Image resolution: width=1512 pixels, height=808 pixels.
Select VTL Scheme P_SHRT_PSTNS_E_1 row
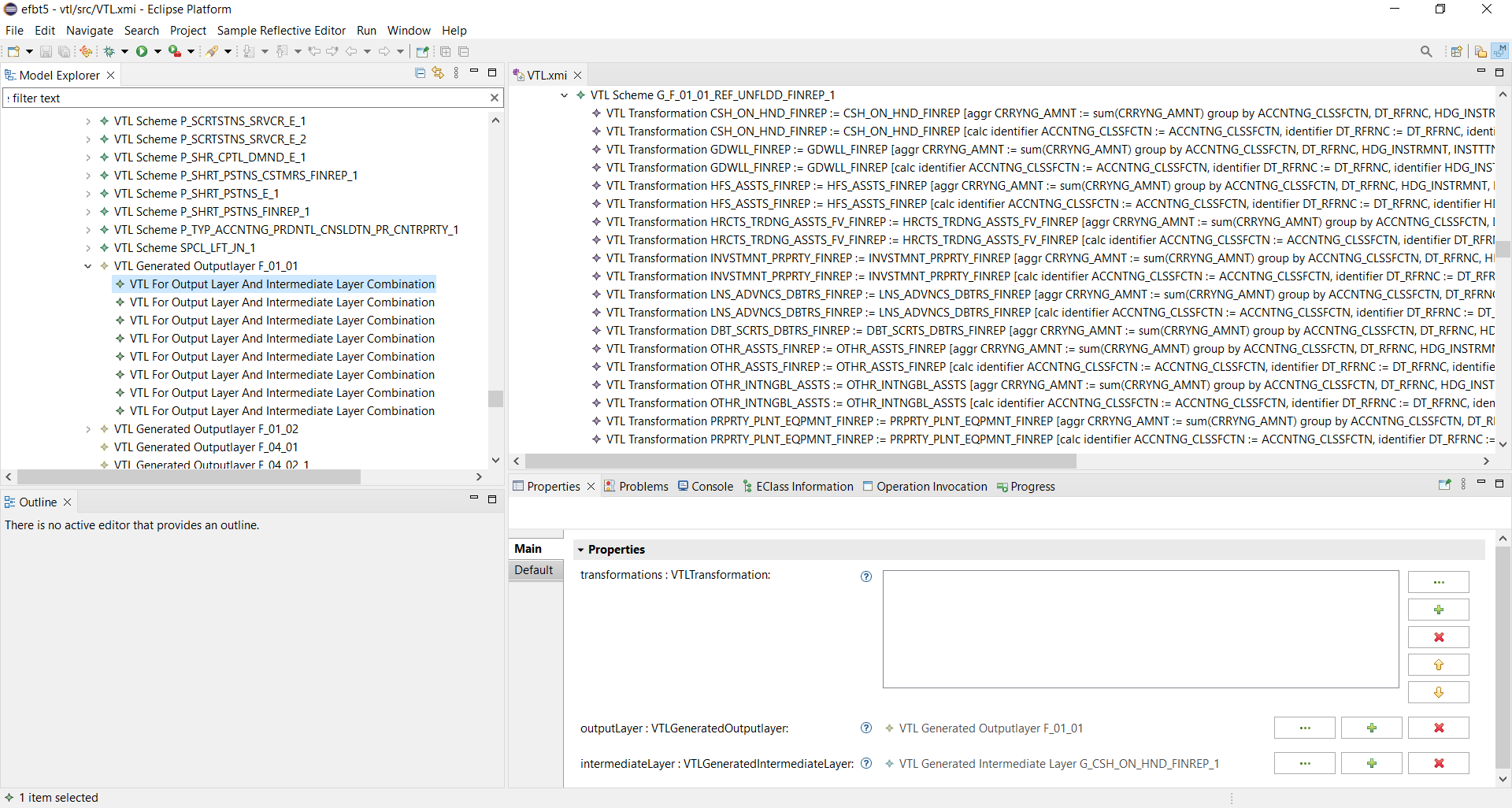point(196,194)
